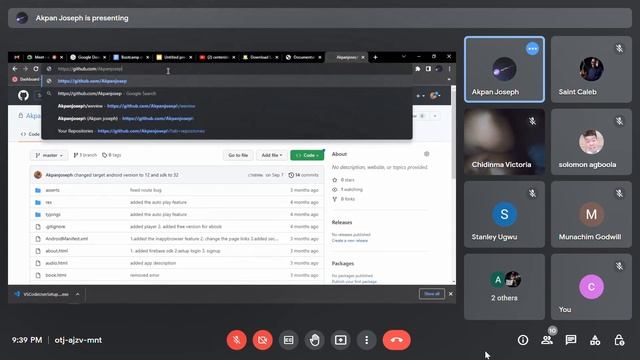Open the typings folder
The width and height of the screenshot is (640, 360).
click(53, 214)
